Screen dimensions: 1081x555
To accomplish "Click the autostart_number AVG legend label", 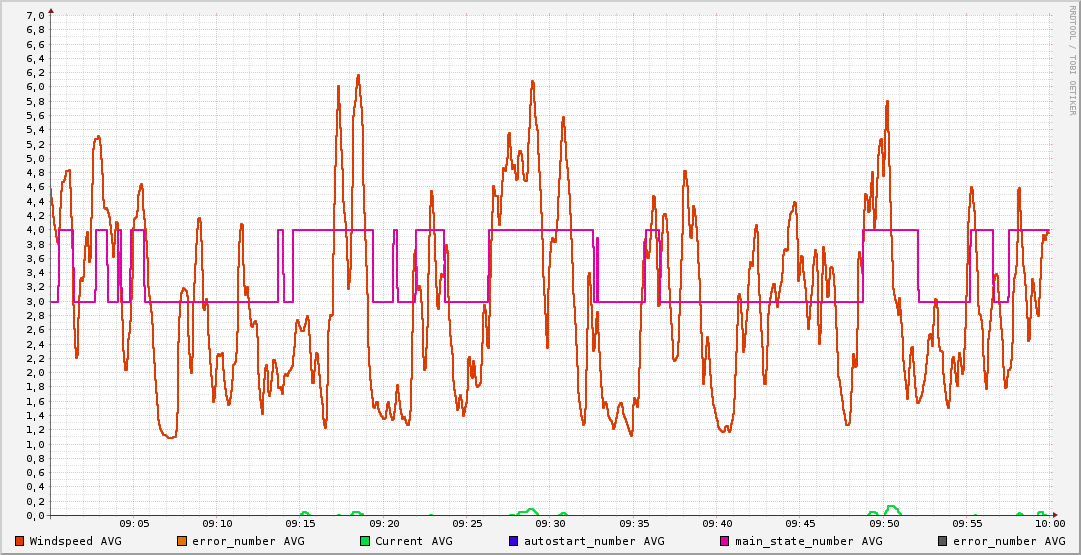I will point(594,541).
